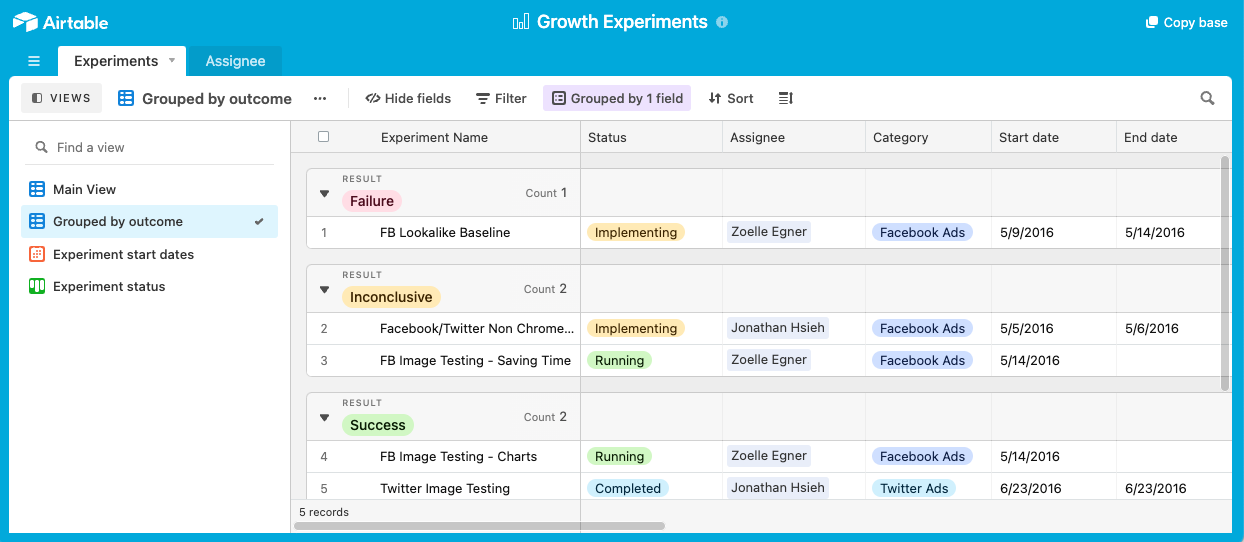Open the Hide fields button
Screen dimensions: 1244x542
coord(408,98)
